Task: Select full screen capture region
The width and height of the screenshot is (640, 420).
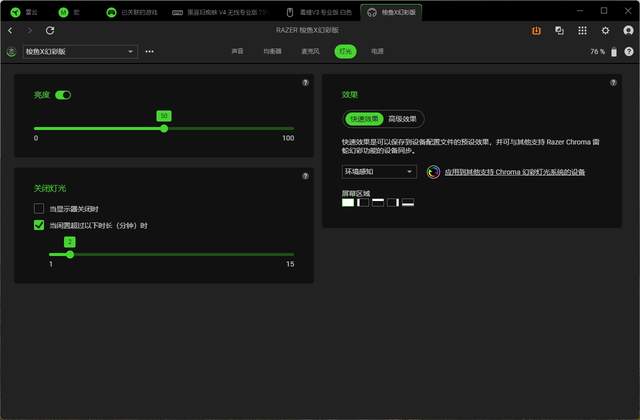Action: [348, 202]
